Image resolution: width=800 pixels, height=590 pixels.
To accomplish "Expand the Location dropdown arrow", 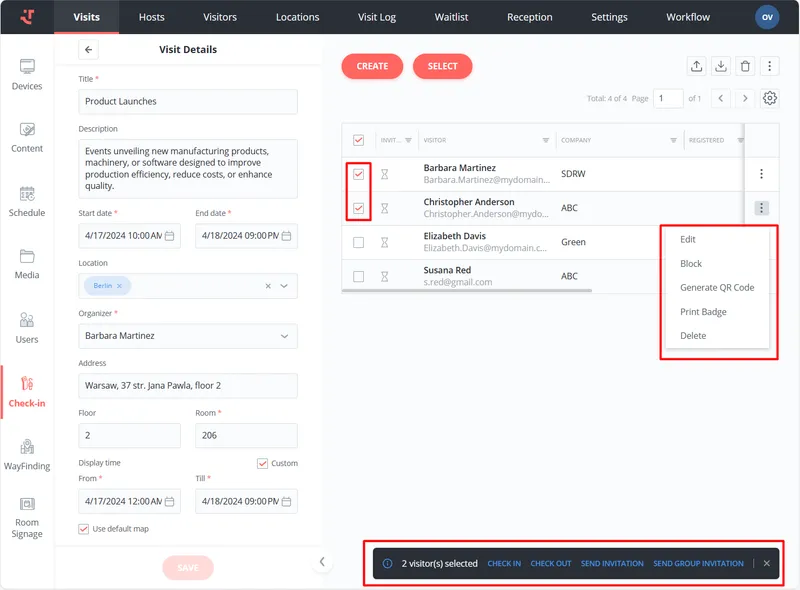I will point(284,286).
